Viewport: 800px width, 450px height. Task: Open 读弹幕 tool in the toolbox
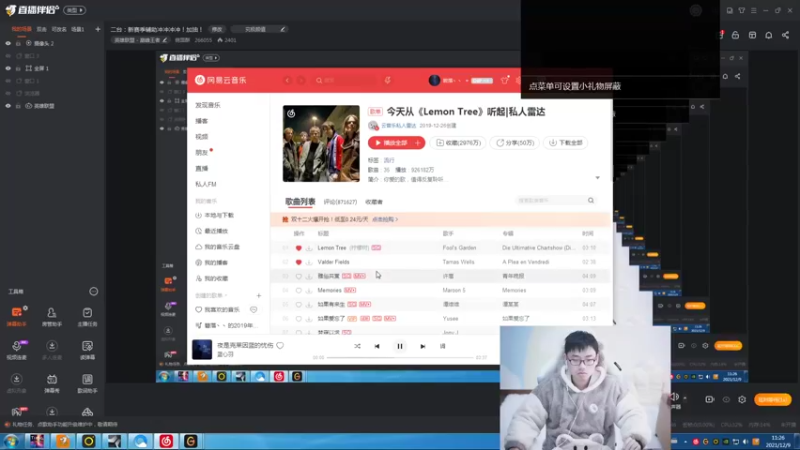point(87,349)
